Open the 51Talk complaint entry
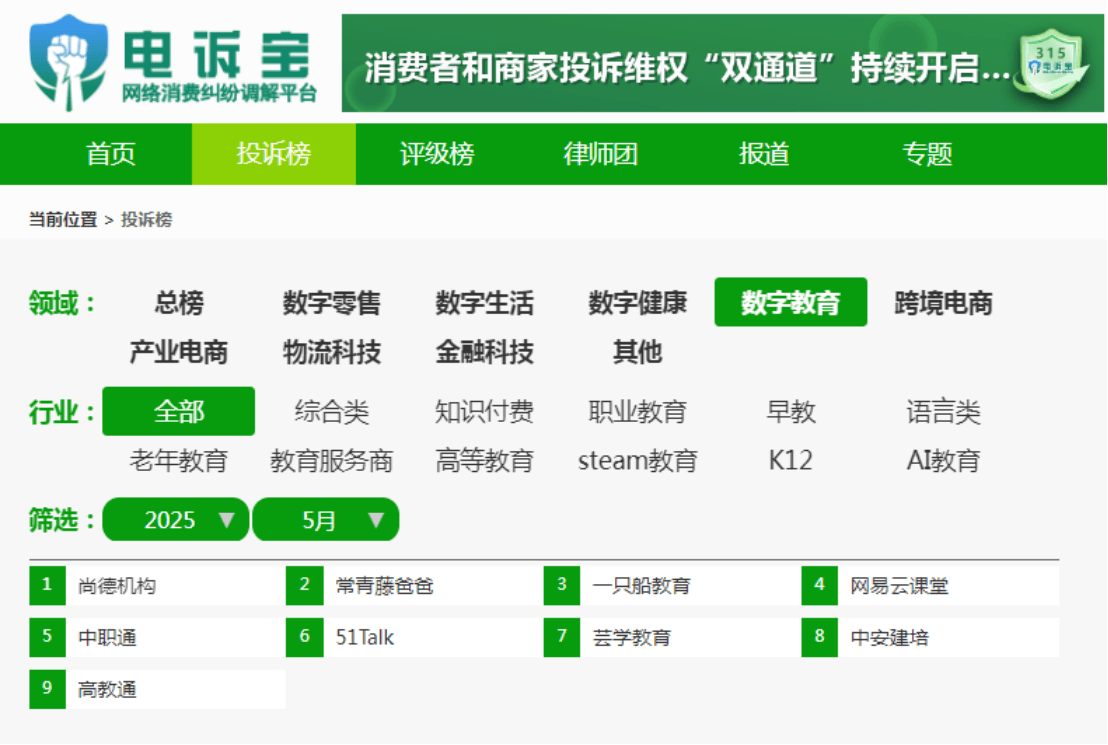This screenshot has width=1108, height=745. click(x=415, y=637)
